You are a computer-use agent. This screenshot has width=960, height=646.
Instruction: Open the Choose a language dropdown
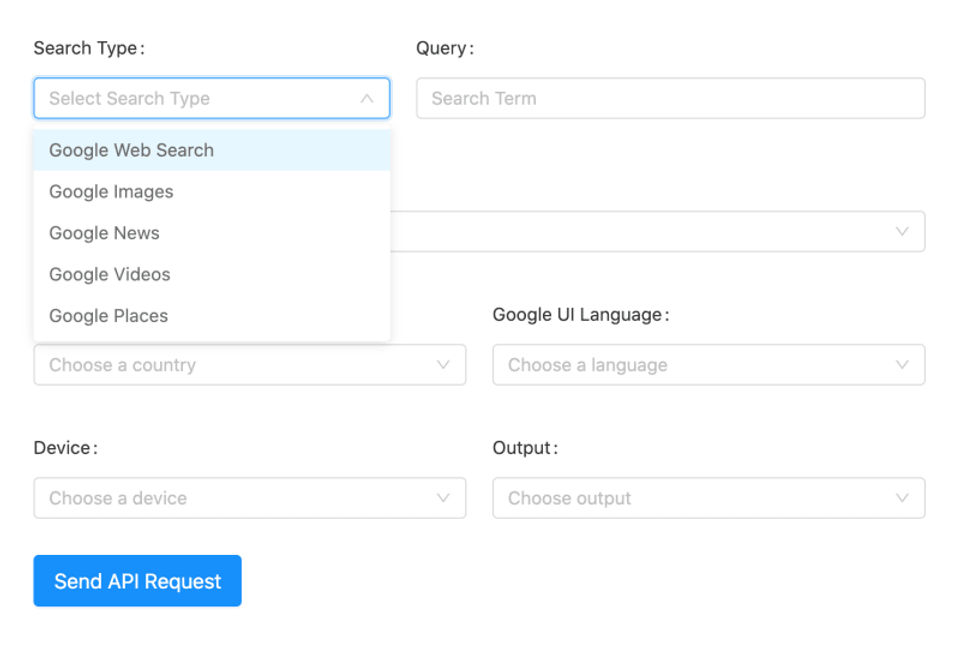click(x=708, y=365)
